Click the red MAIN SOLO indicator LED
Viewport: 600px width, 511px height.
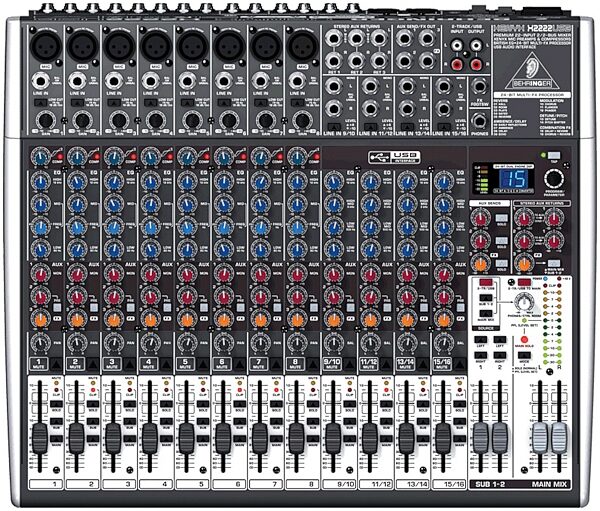click(524, 340)
